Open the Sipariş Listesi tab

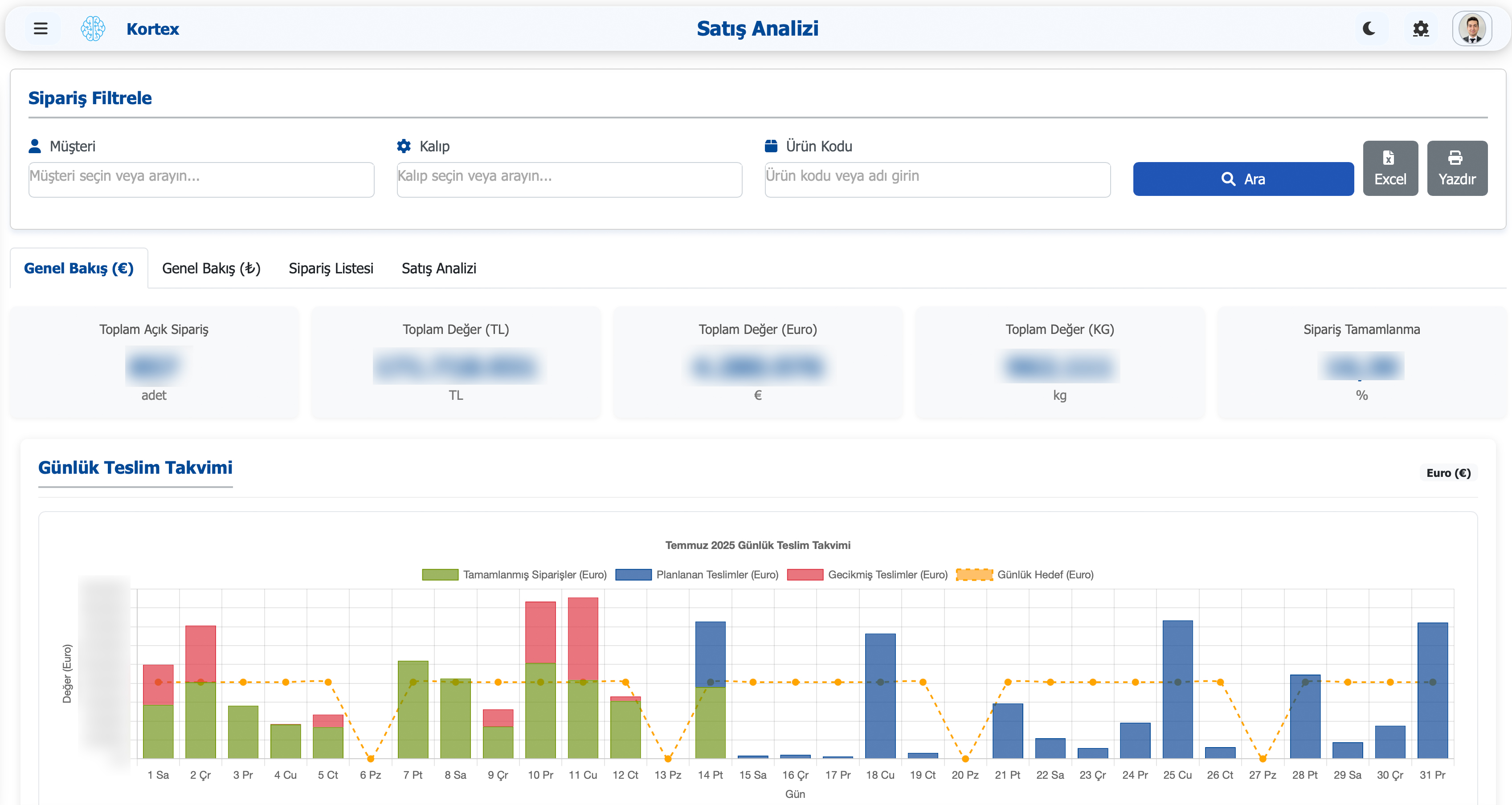click(331, 268)
